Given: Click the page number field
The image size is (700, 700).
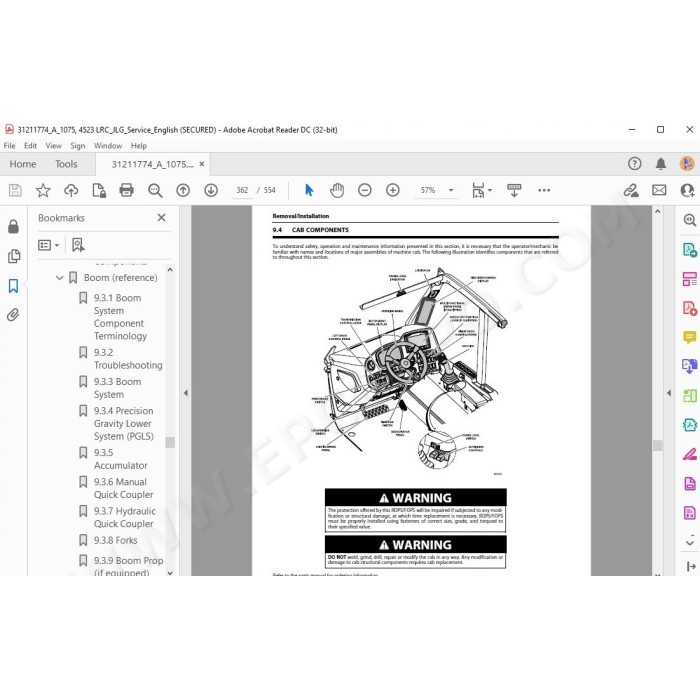Looking at the screenshot, I should tap(242, 190).
